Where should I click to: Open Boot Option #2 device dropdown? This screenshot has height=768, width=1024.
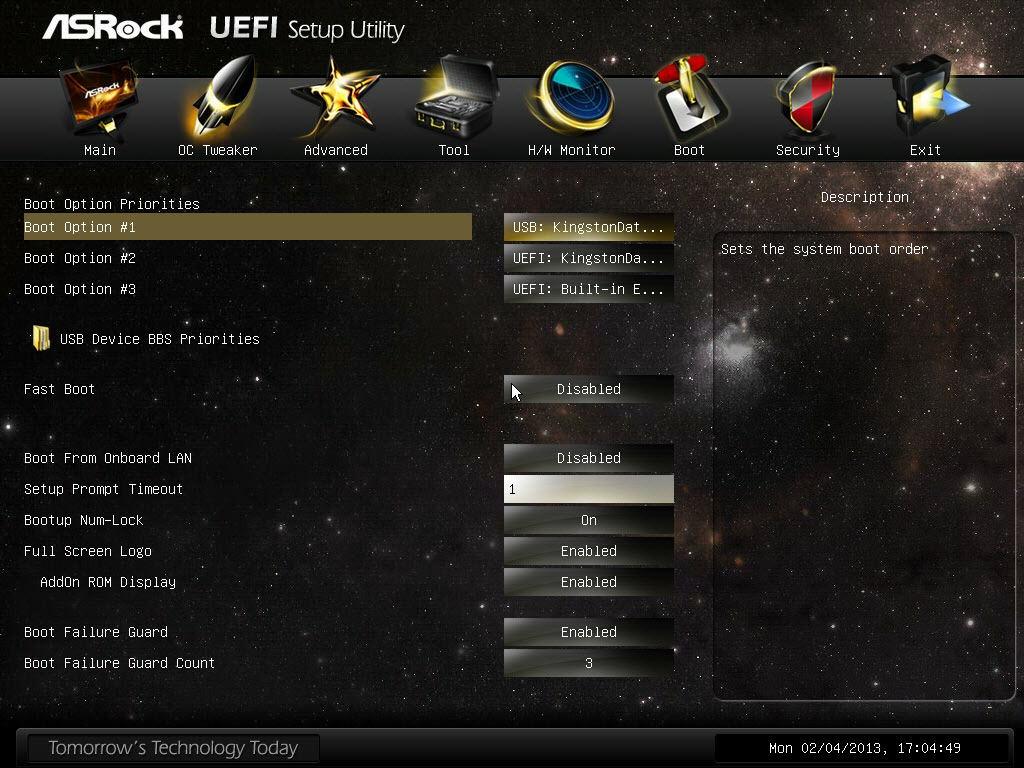coord(588,259)
